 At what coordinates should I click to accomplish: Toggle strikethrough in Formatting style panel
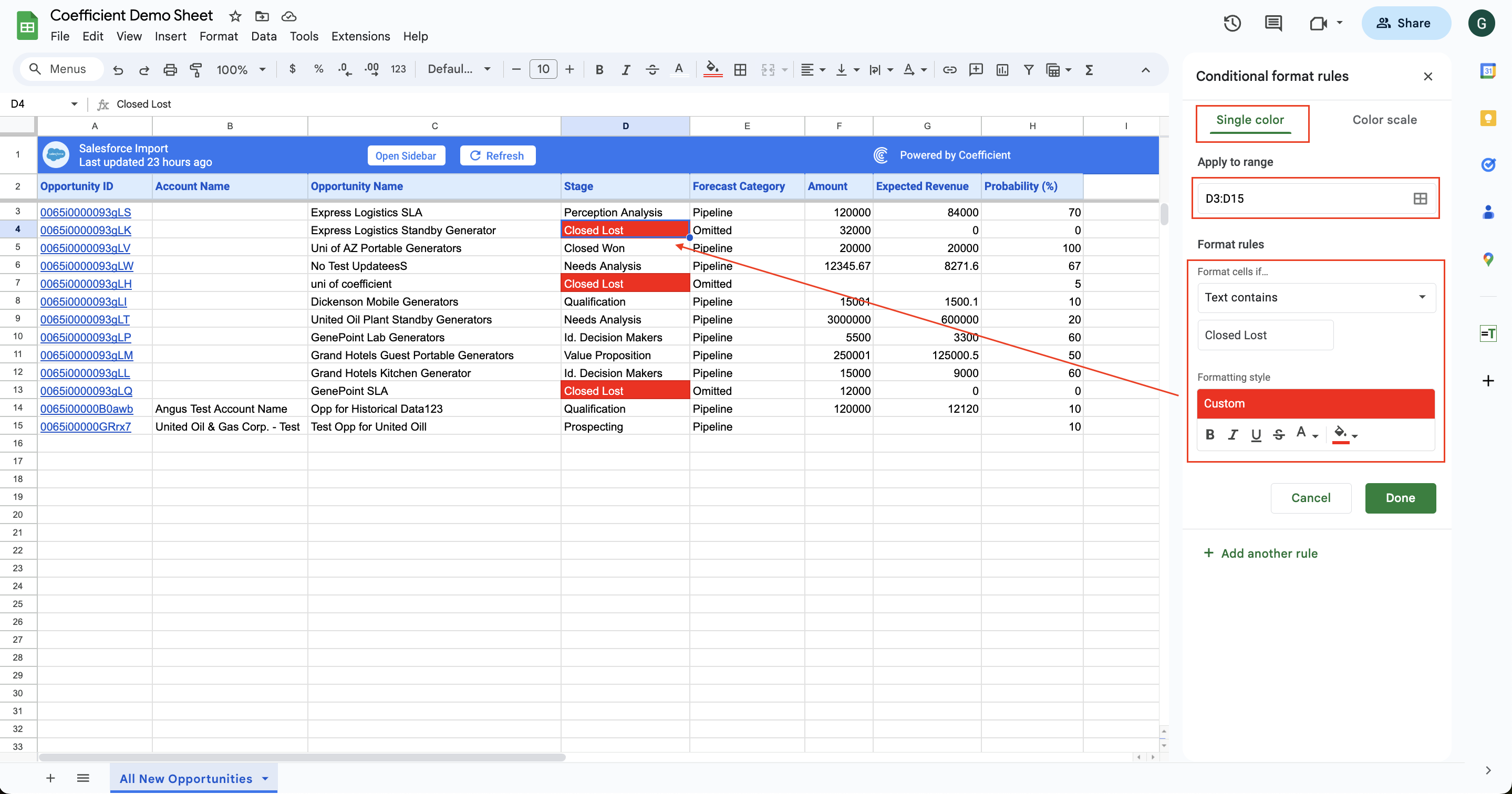point(1278,435)
